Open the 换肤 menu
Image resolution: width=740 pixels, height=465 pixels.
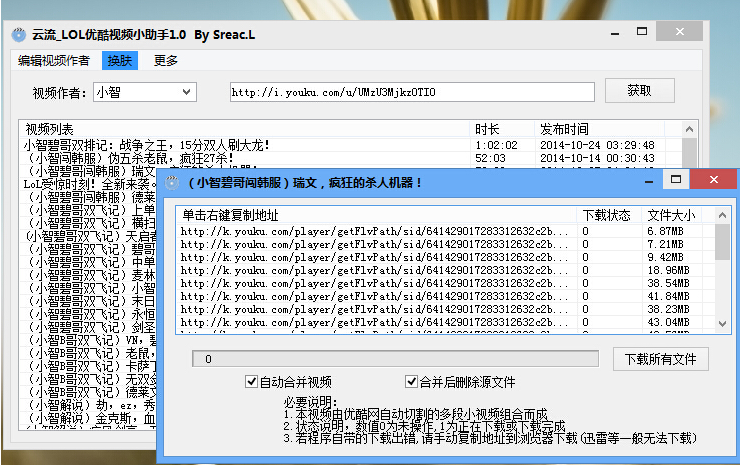pyautogui.click(x=120, y=60)
